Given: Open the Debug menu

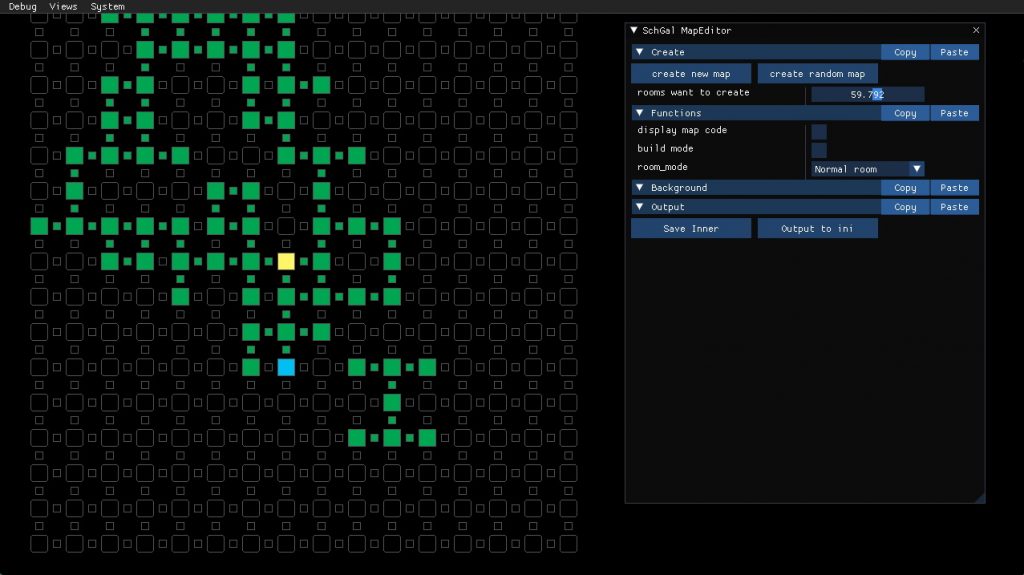Looking at the screenshot, I should point(23,7).
